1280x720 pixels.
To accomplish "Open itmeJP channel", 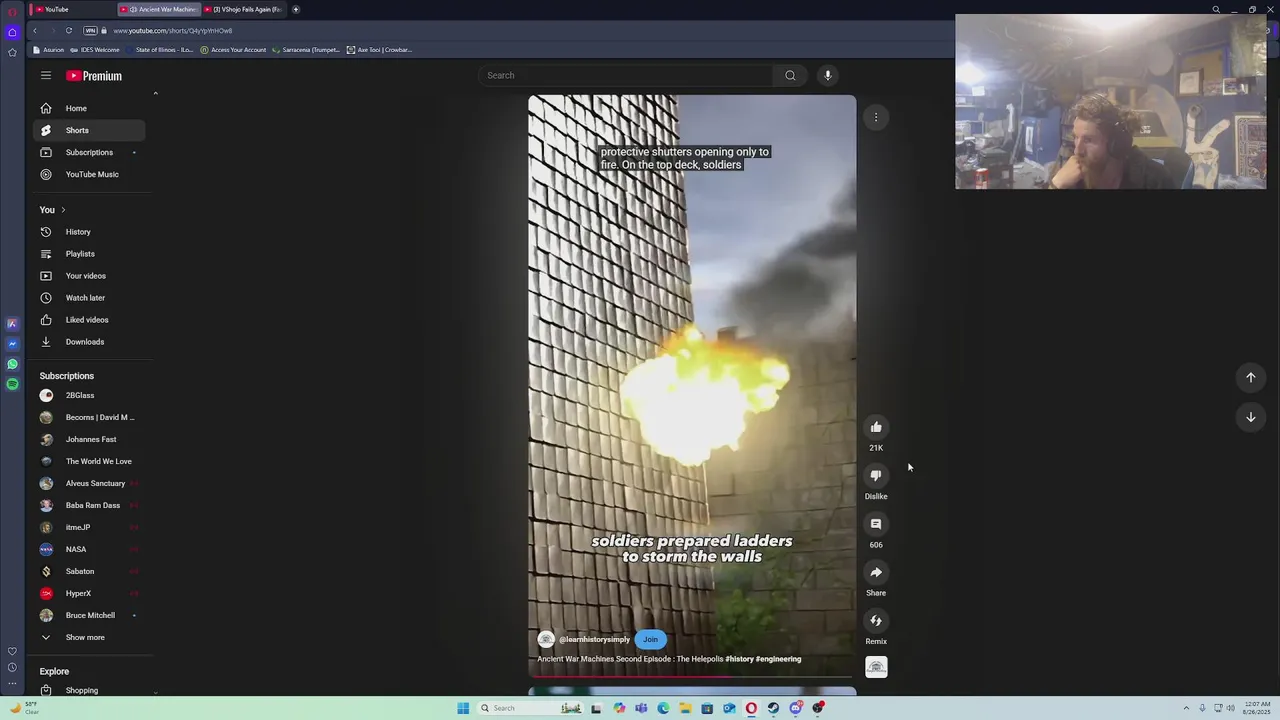I will pyautogui.click(x=89, y=527).
